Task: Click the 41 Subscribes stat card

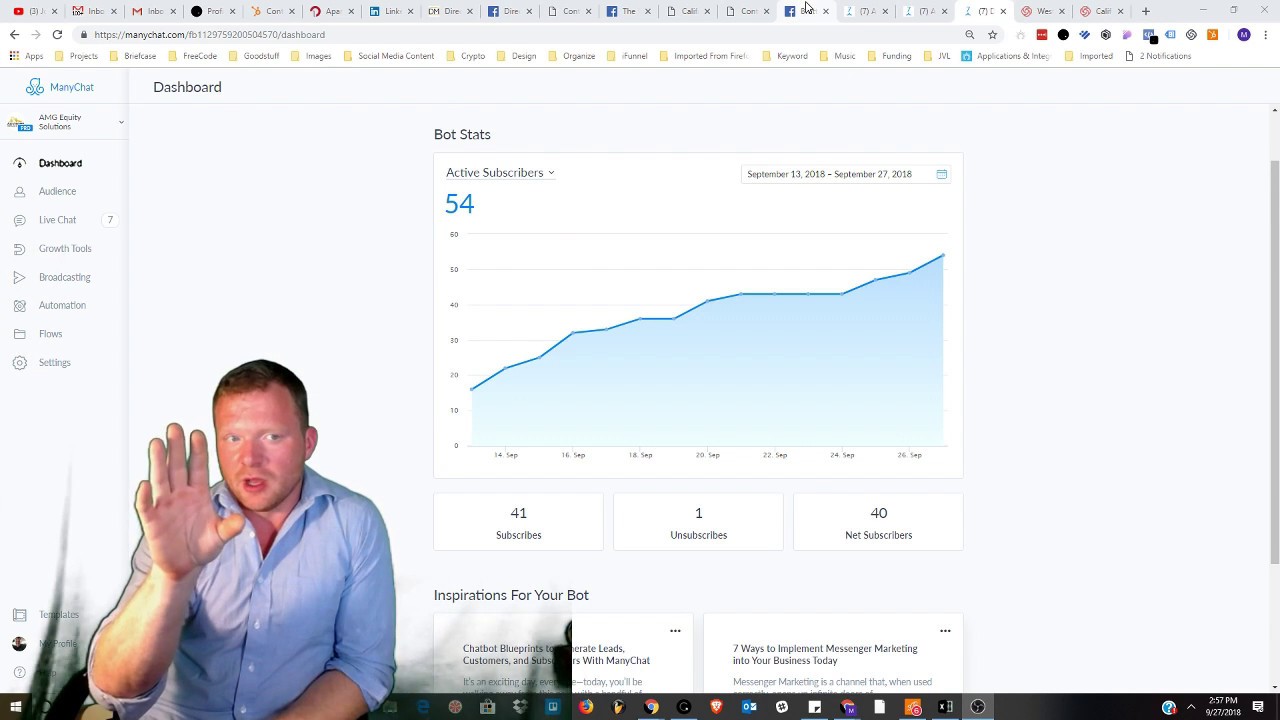Action: (x=518, y=522)
